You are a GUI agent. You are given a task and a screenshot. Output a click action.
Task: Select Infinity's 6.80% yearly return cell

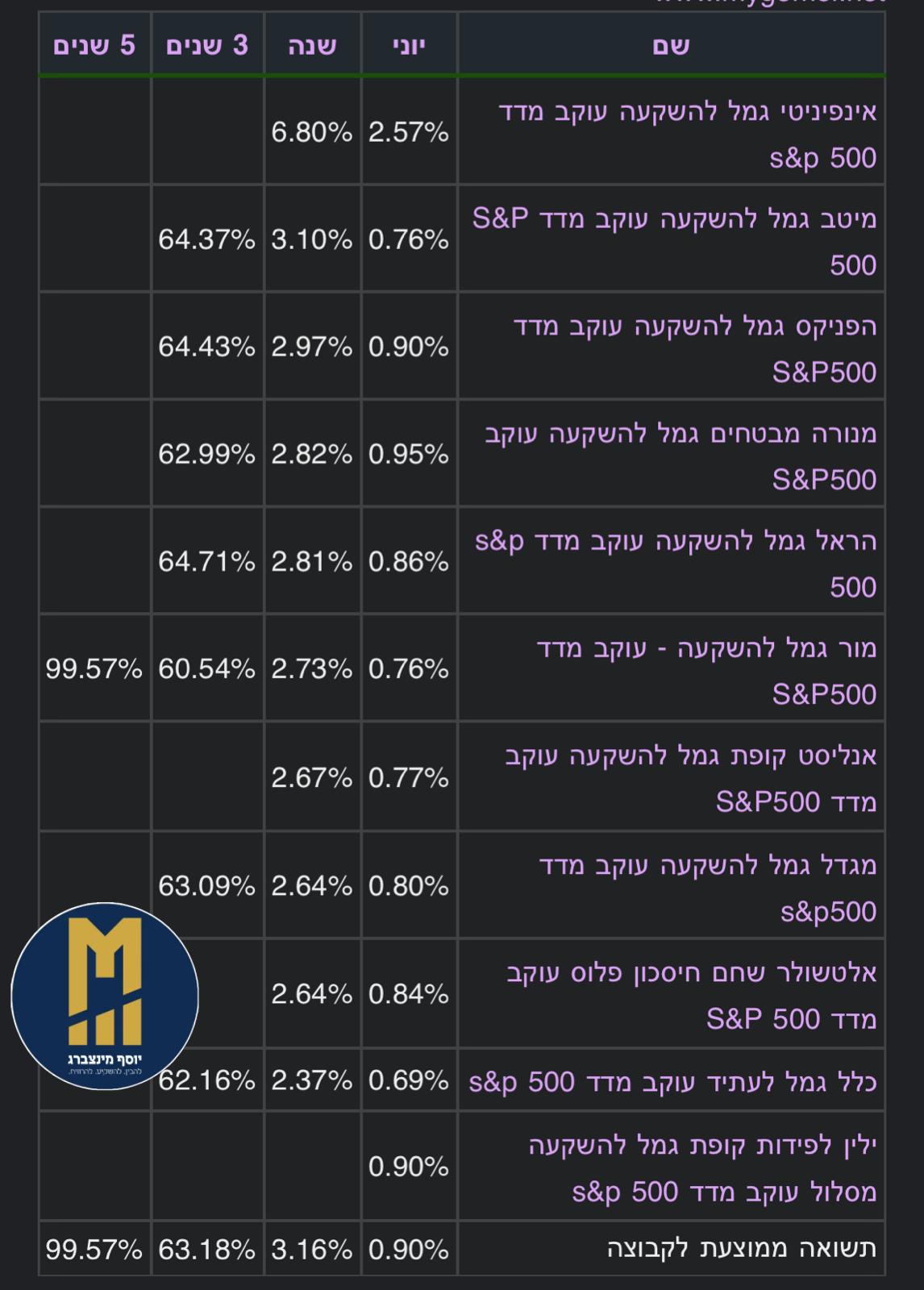coord(312,132)
